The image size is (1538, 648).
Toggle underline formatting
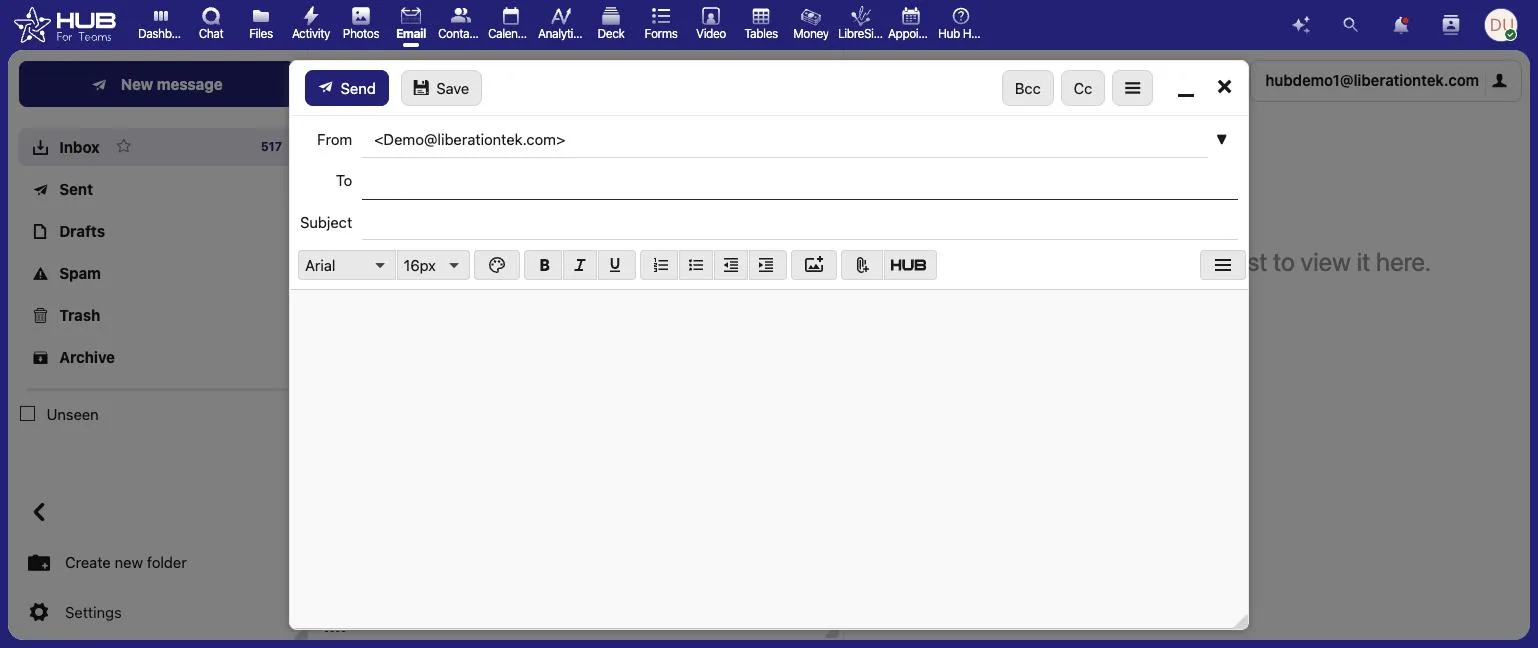pos(615,265)
